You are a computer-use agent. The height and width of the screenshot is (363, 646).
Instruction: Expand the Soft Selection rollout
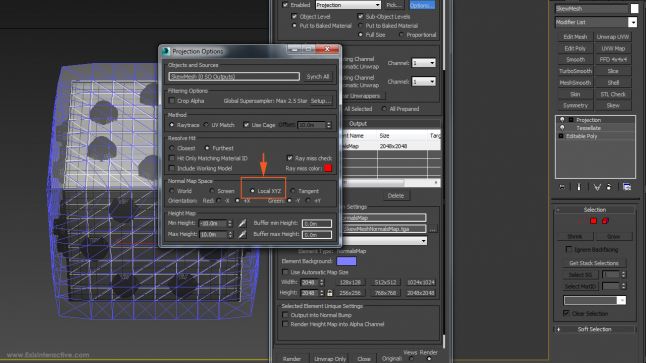(594, 329)
